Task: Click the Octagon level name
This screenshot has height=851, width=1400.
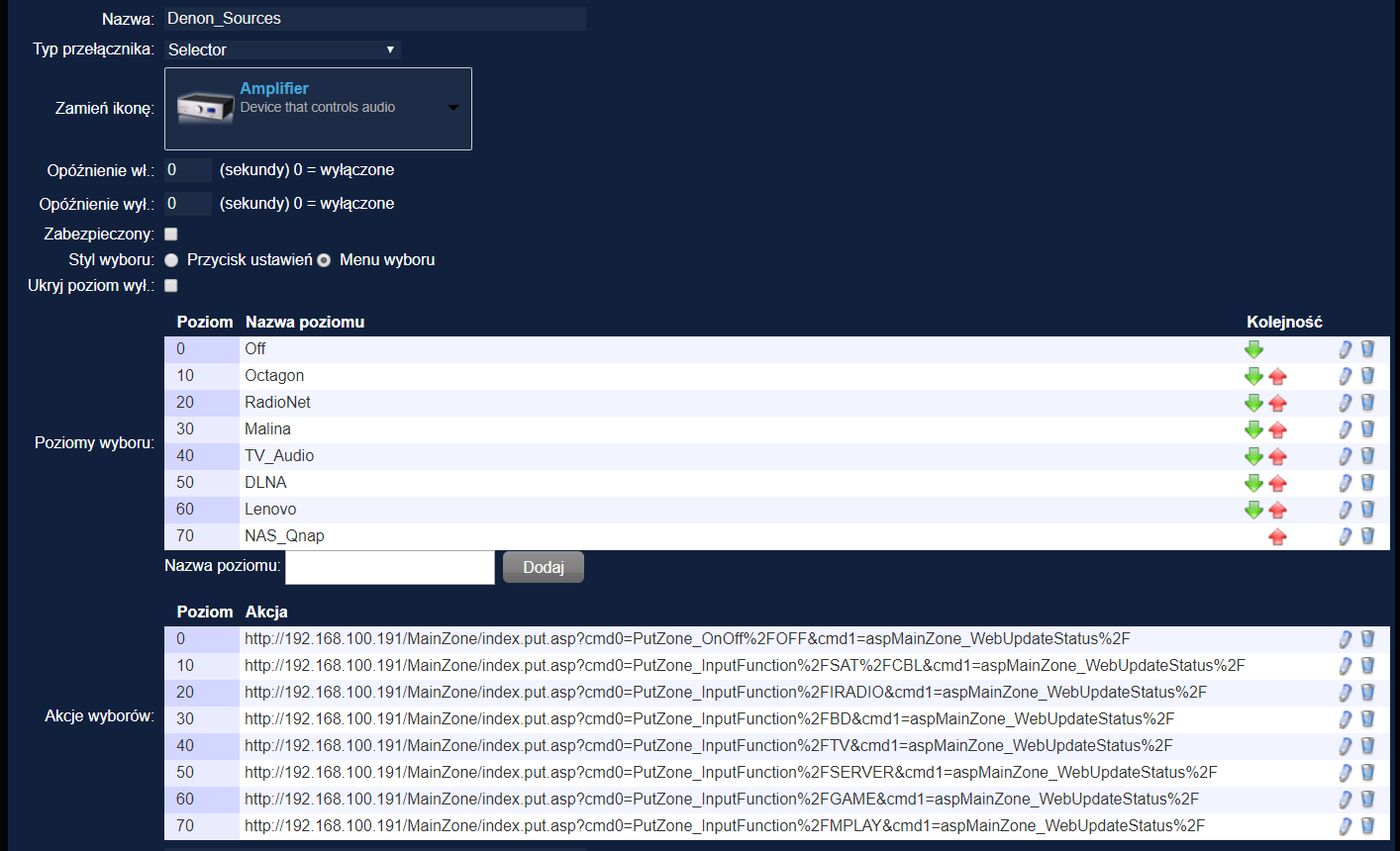Action: [x=274, y=376]
